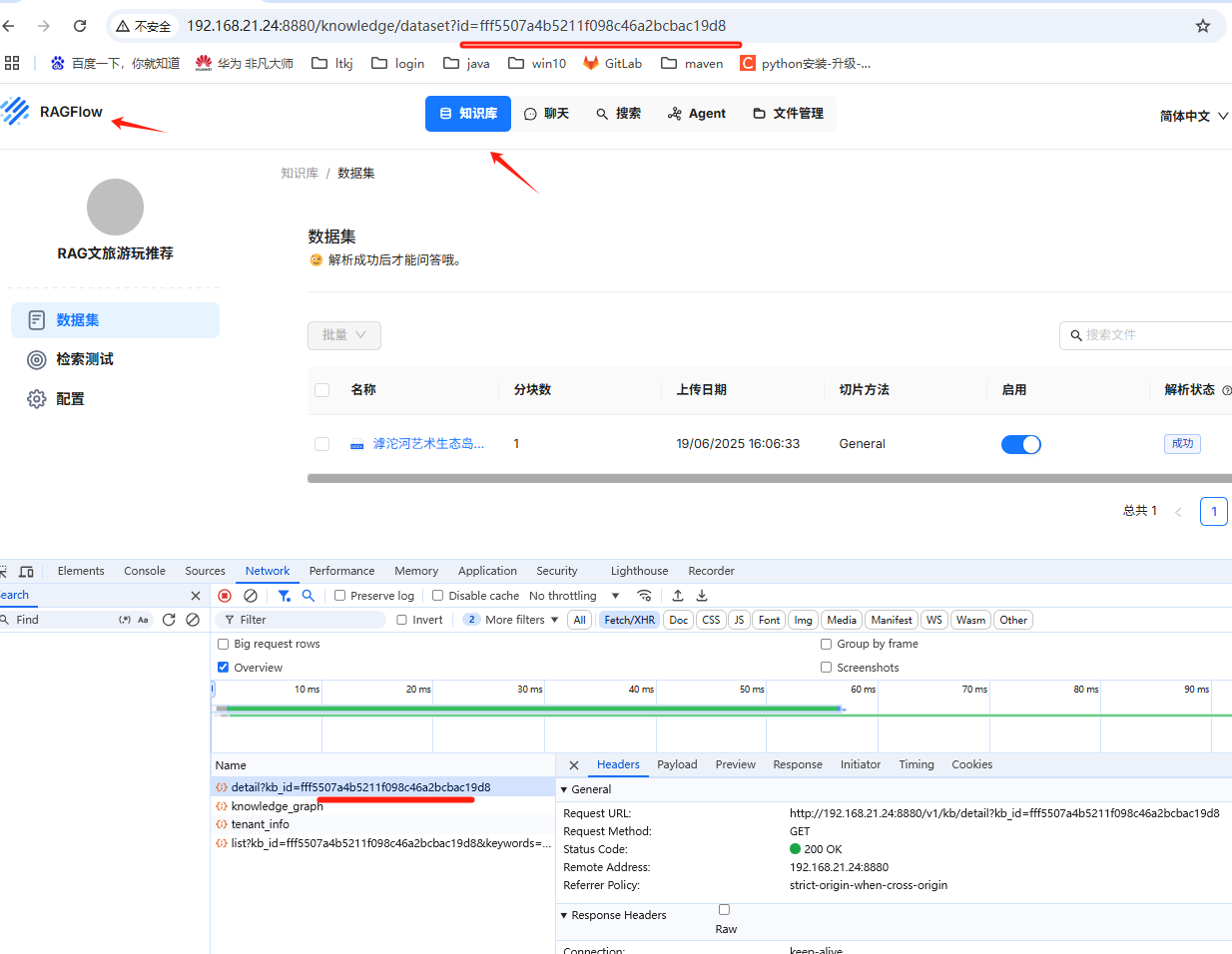Open the 文件管理 tab
The height and width of the screenshot is (954, 1232).
pos(788,114)
